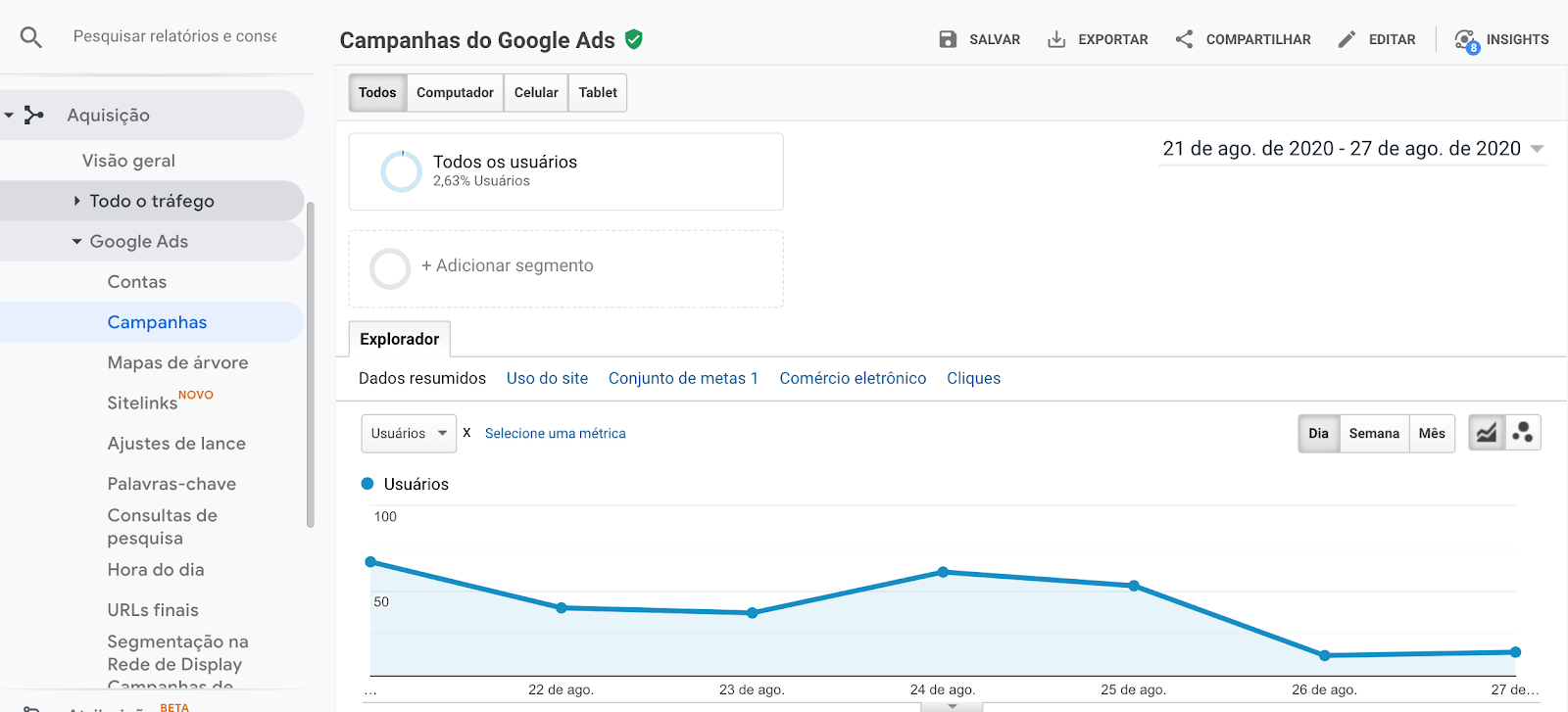Click the green verified shield icon
Viewport: 1568px width, 712px height.
tap(634, 39)
